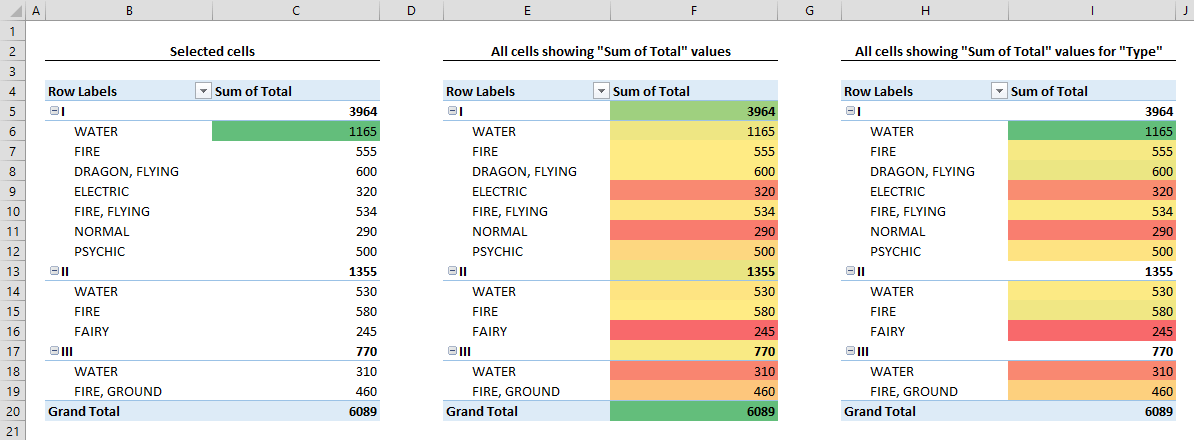The height and width of the screenshot is (440, 1194).
Task: Collapse group I in column H pivot
Action: (850, 111)
